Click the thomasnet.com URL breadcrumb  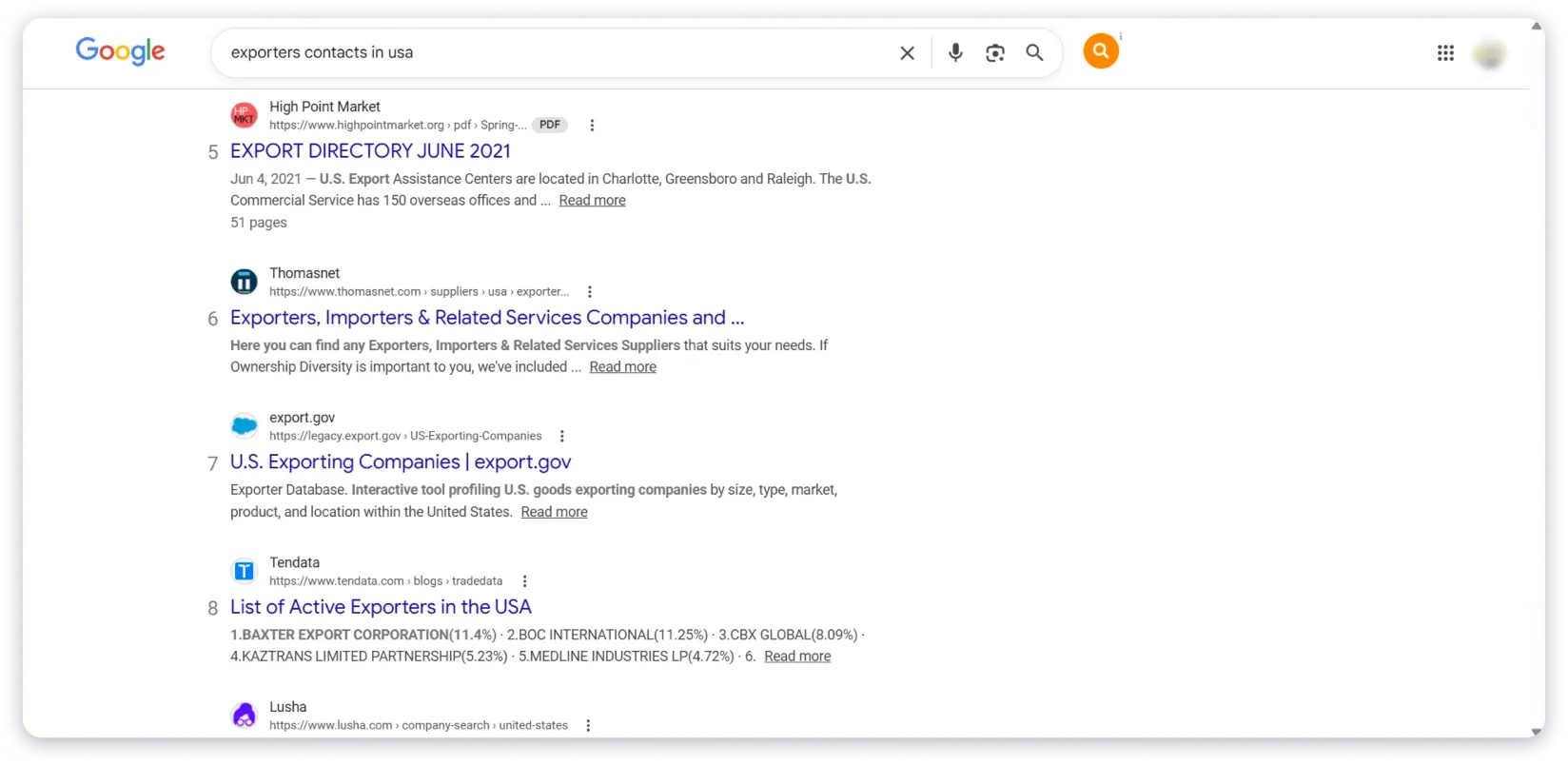tap(419, 292)
